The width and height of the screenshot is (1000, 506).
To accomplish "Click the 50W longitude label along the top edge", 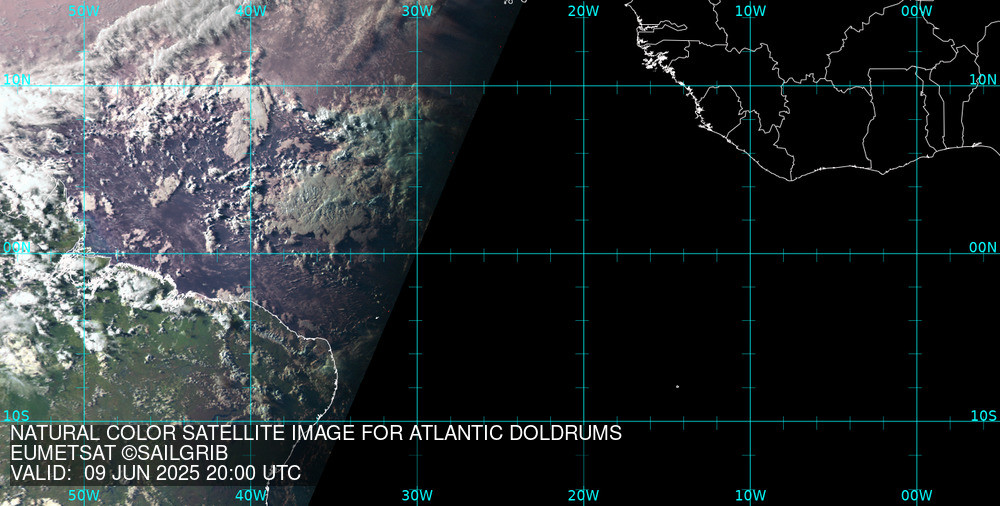I will coord(84,11).
